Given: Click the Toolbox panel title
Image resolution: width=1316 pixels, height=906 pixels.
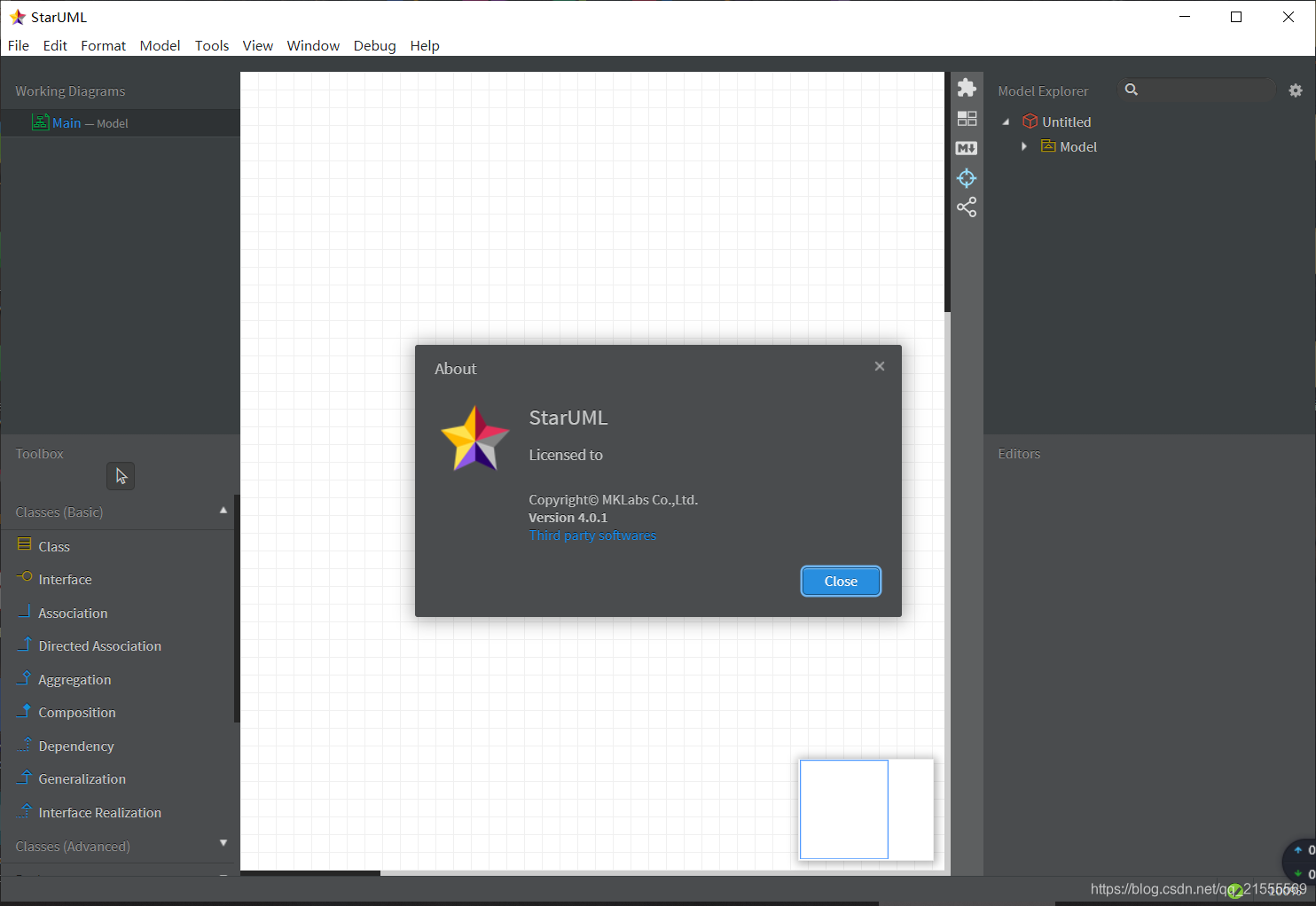Looking at the screenshot, I should (x=40, y=454).
